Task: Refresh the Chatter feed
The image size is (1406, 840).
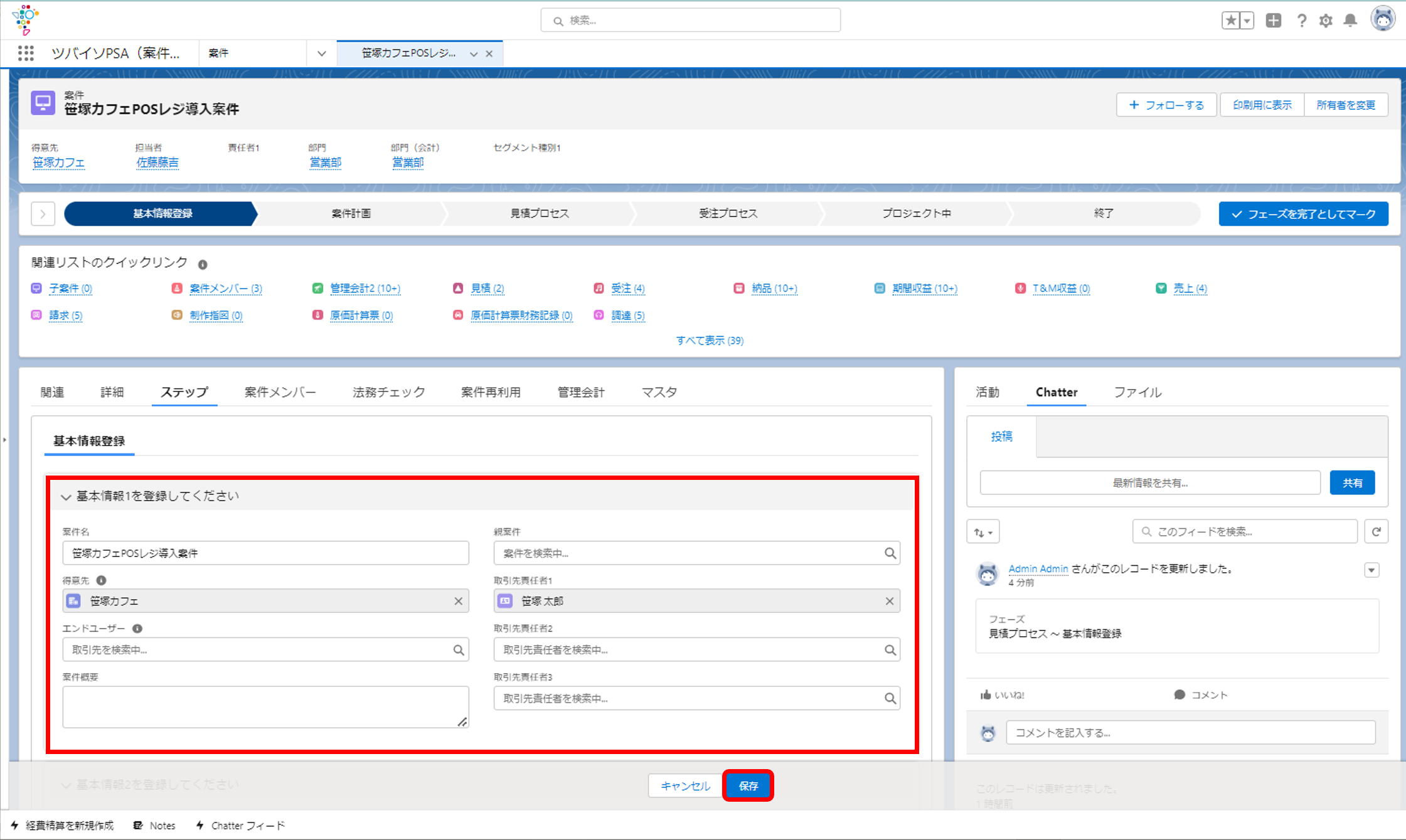Action: point(1376,531)
